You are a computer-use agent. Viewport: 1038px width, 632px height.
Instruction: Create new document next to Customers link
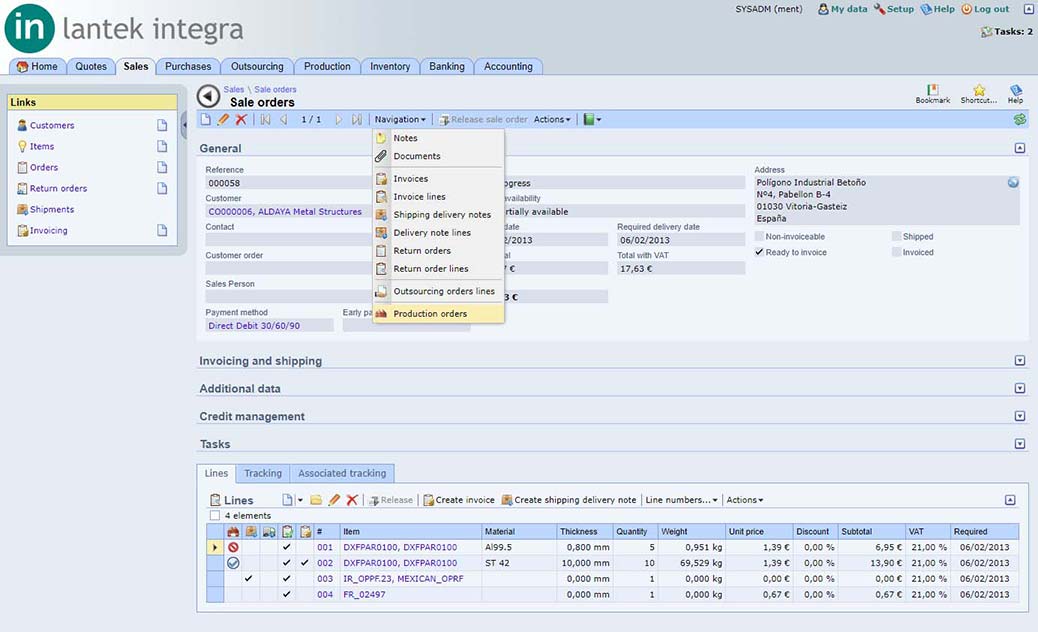point(162,125)
